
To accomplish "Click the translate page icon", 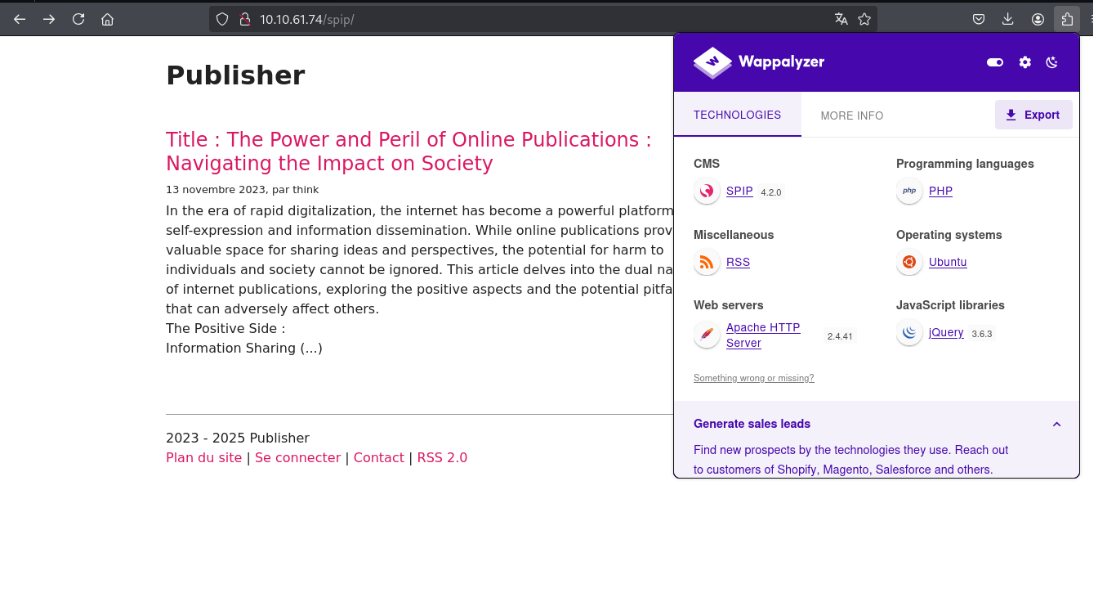I will [841, 19].
